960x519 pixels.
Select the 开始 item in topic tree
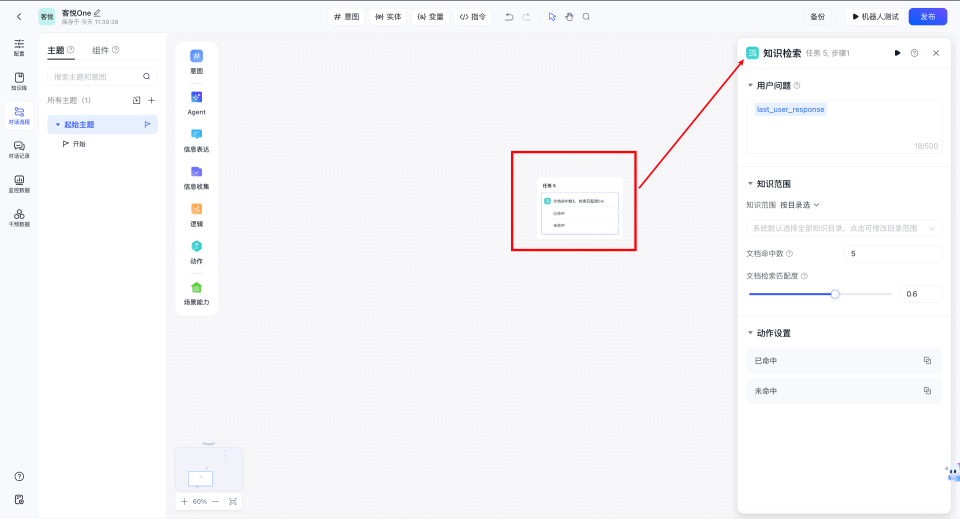79,144
